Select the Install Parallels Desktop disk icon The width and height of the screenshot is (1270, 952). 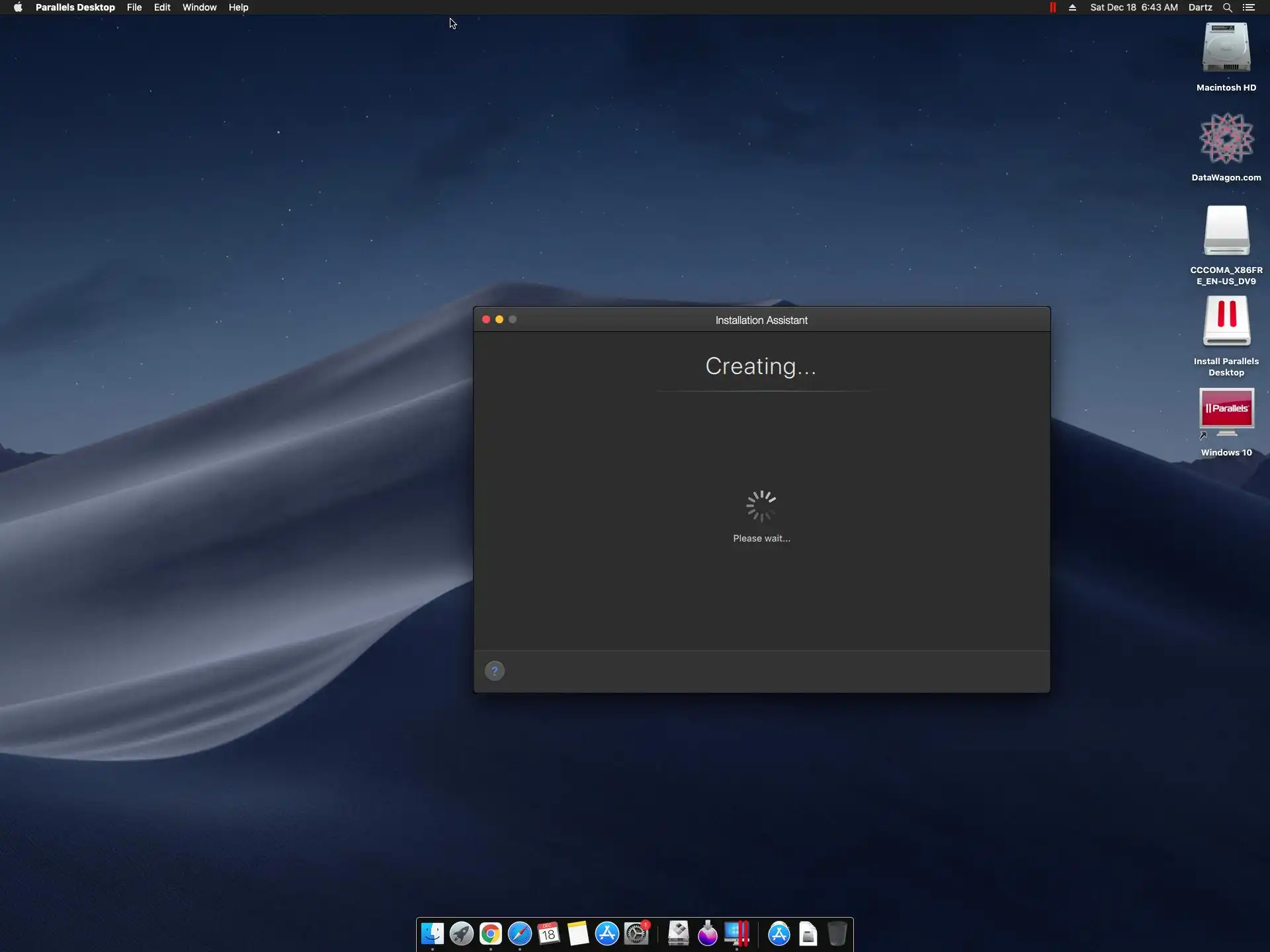1226,321
